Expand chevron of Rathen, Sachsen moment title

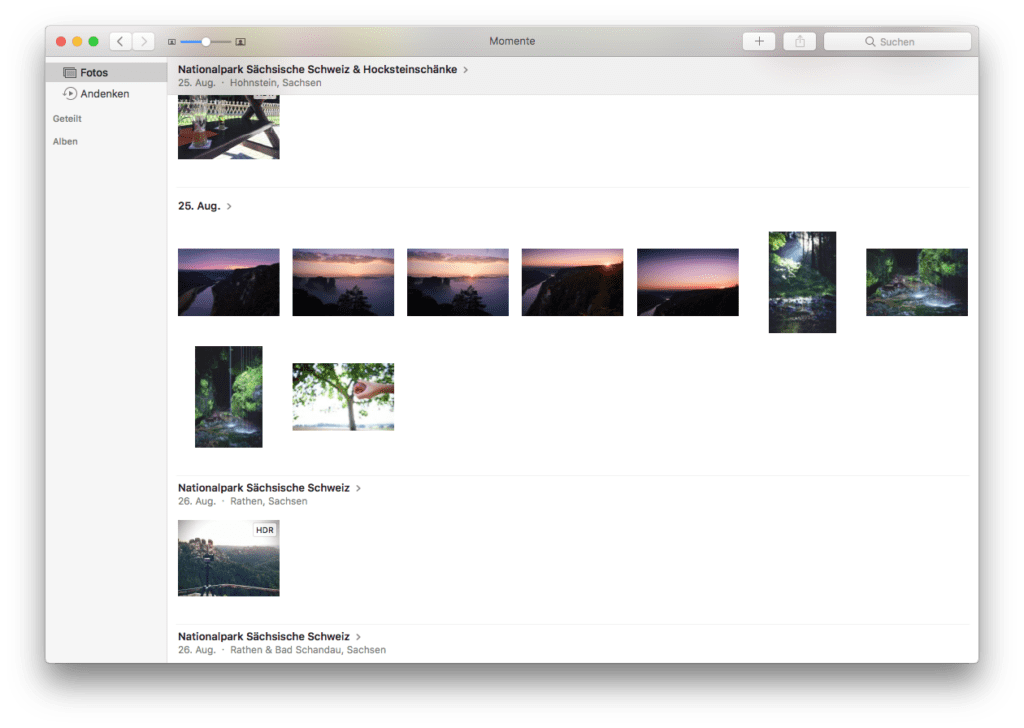click(x=359, y=488)
